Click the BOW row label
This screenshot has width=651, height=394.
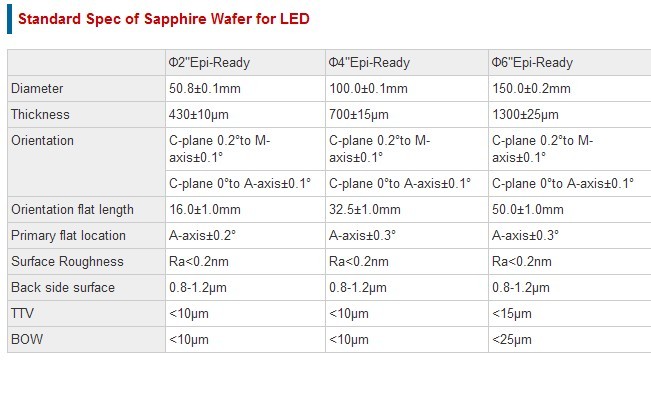click(27, 339)
